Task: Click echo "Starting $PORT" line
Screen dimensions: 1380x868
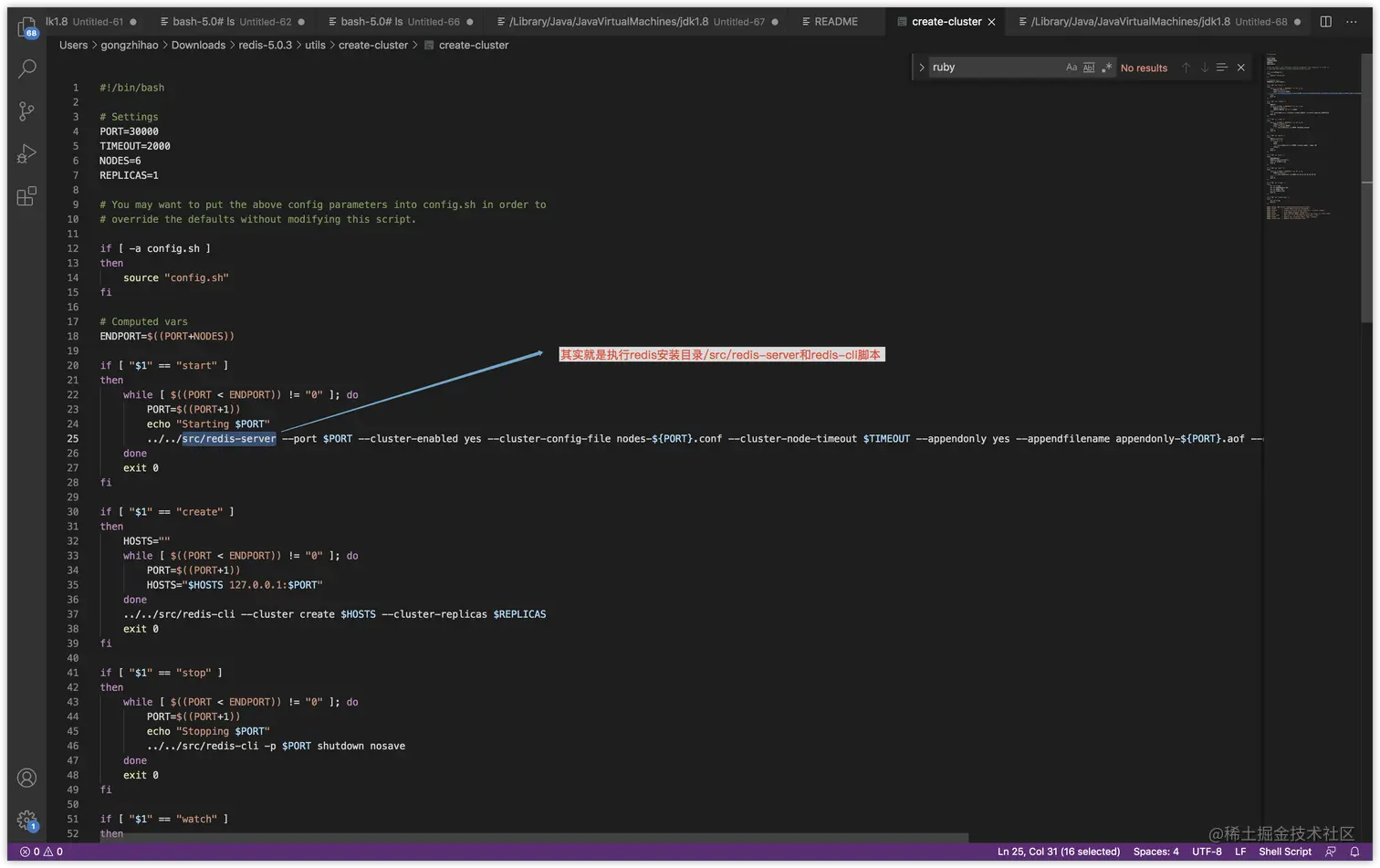Action: pyautogui.click(x=208, y=424)
